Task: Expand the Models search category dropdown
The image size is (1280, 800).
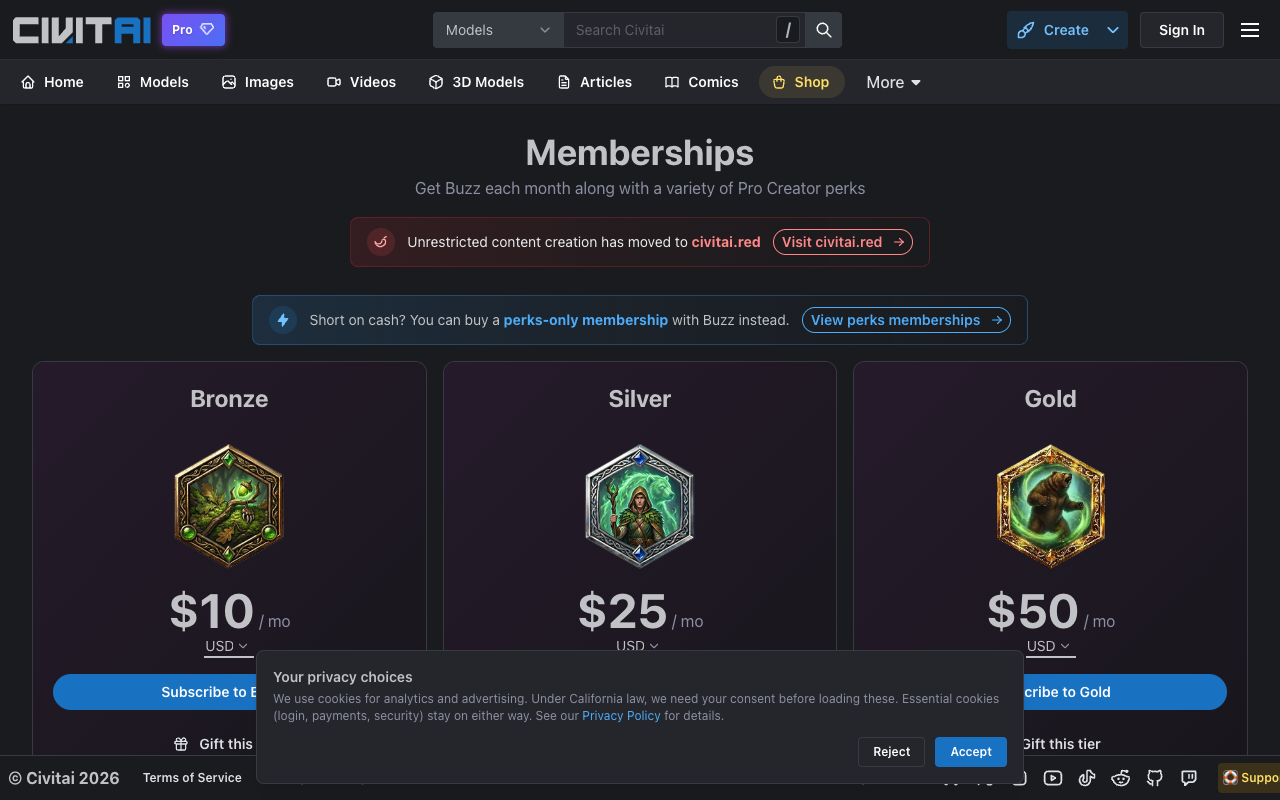Action: pos(498,30)
